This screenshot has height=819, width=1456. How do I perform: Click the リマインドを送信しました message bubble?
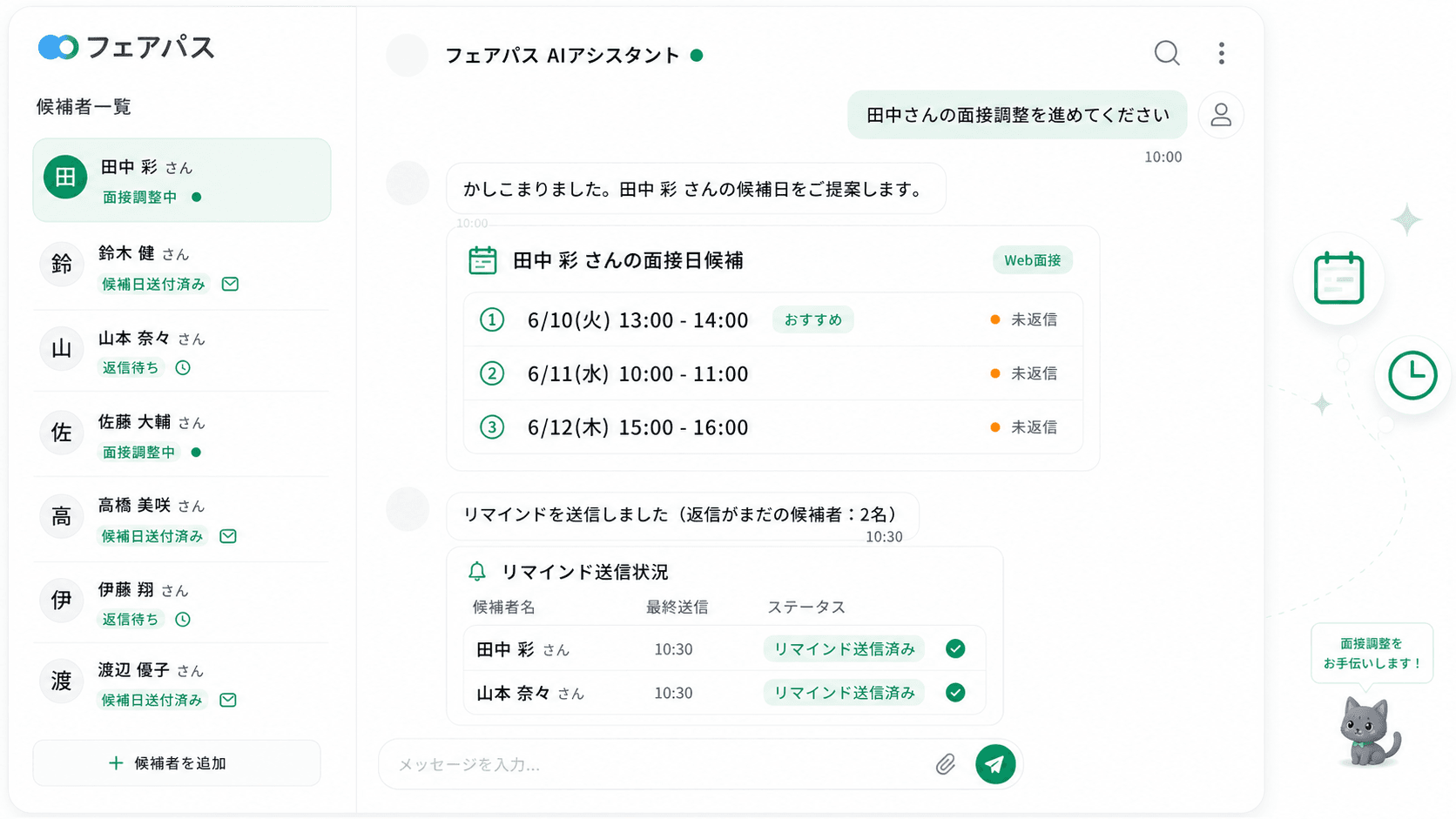click(683, 517)
